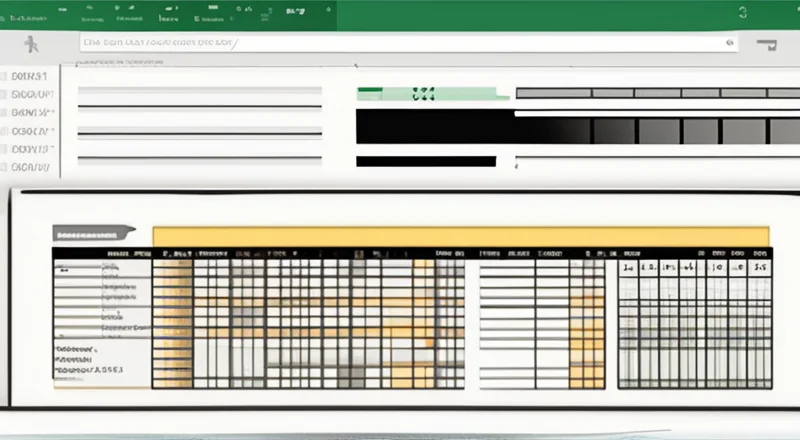
Task: Click the icon in the green title bar's right corner
Action: point(742,13)
